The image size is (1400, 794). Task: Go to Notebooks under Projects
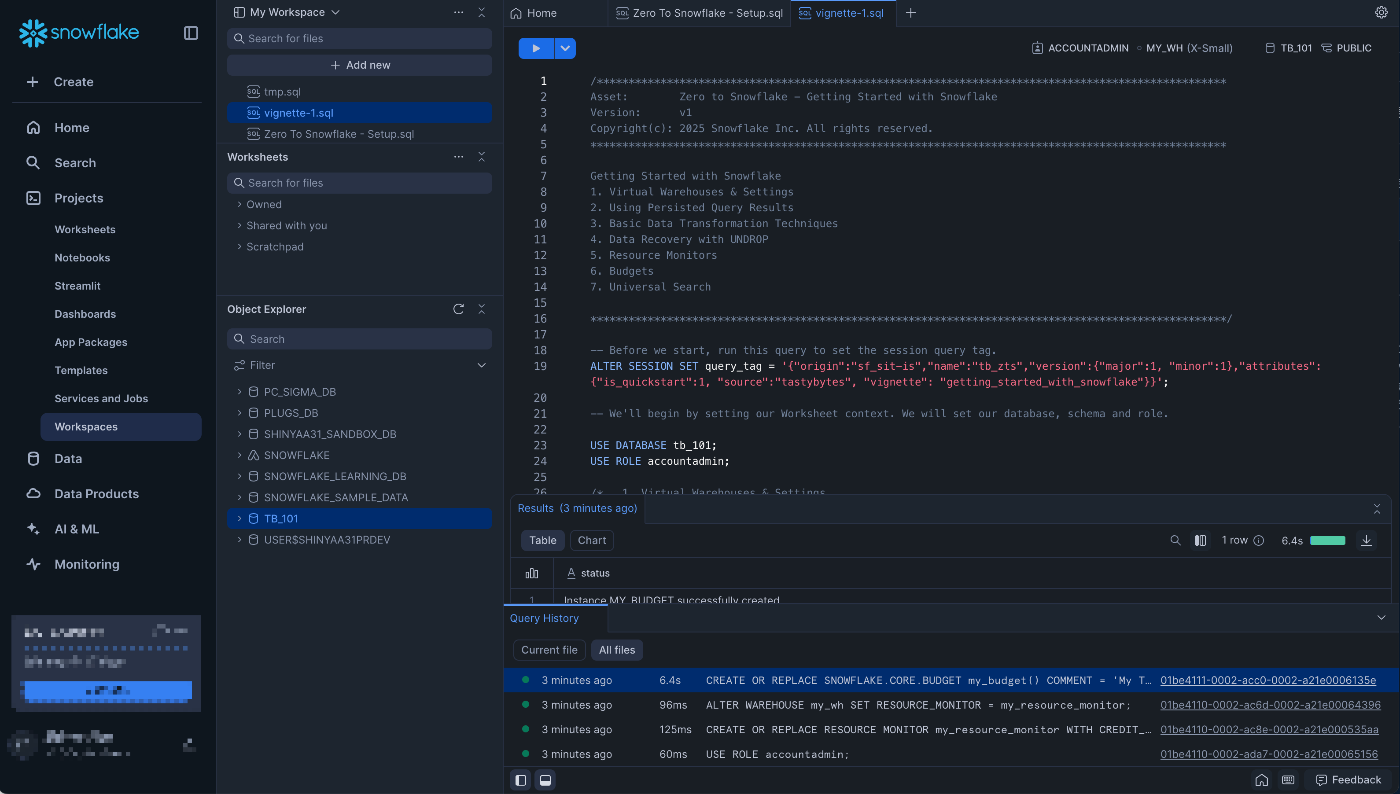click(x=82, y=258)
